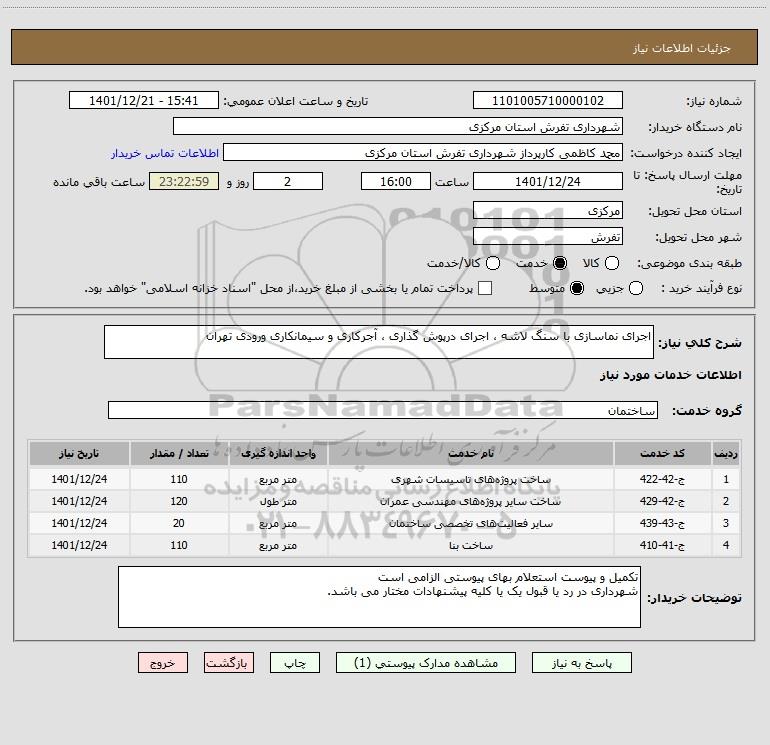Viewport: 770px width, 745px height.
Task: Click the ساخت بنا service name cell
Action: pyautogui.click(x=470, y=546)
